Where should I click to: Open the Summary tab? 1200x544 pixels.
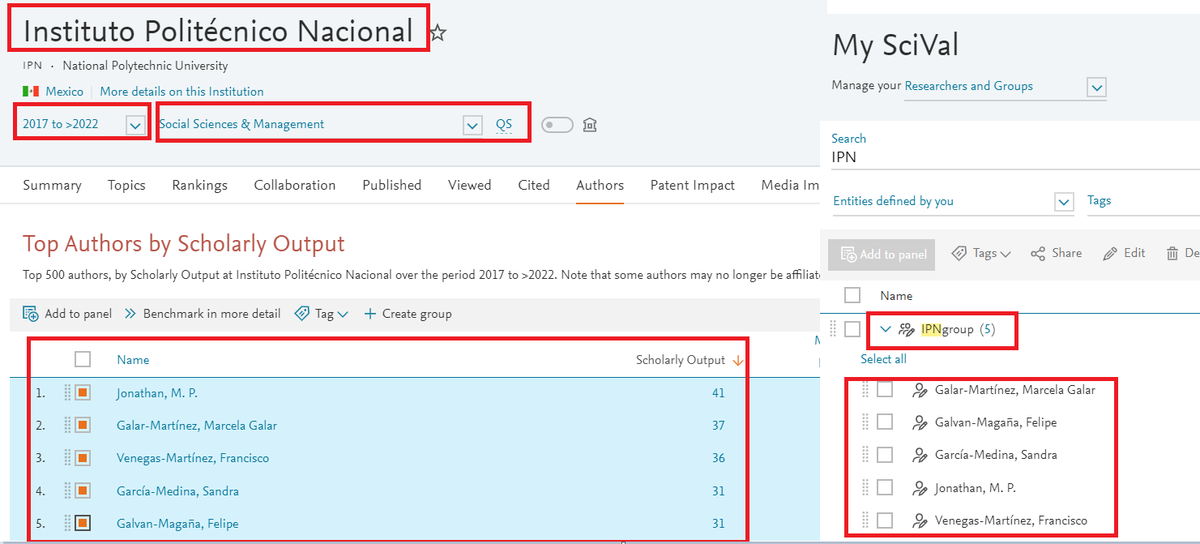coord(52,185)
